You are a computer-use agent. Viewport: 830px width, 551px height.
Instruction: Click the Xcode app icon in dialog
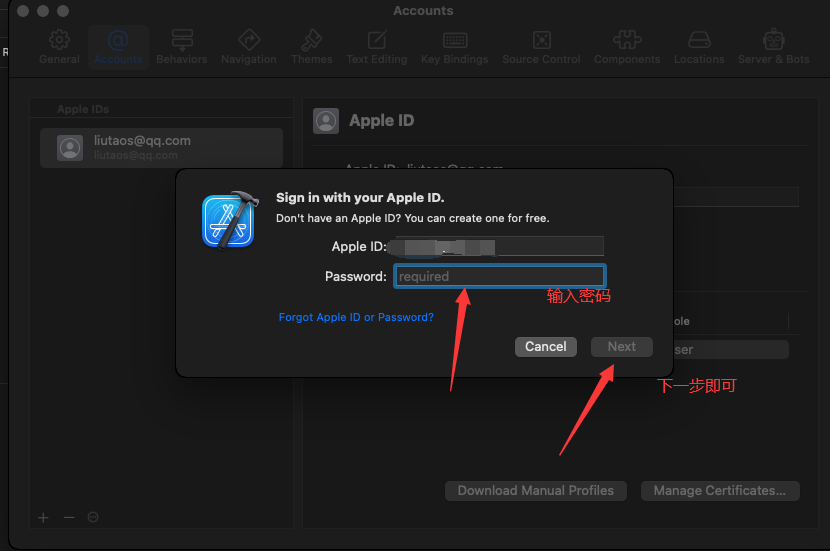tap(230, 220)
